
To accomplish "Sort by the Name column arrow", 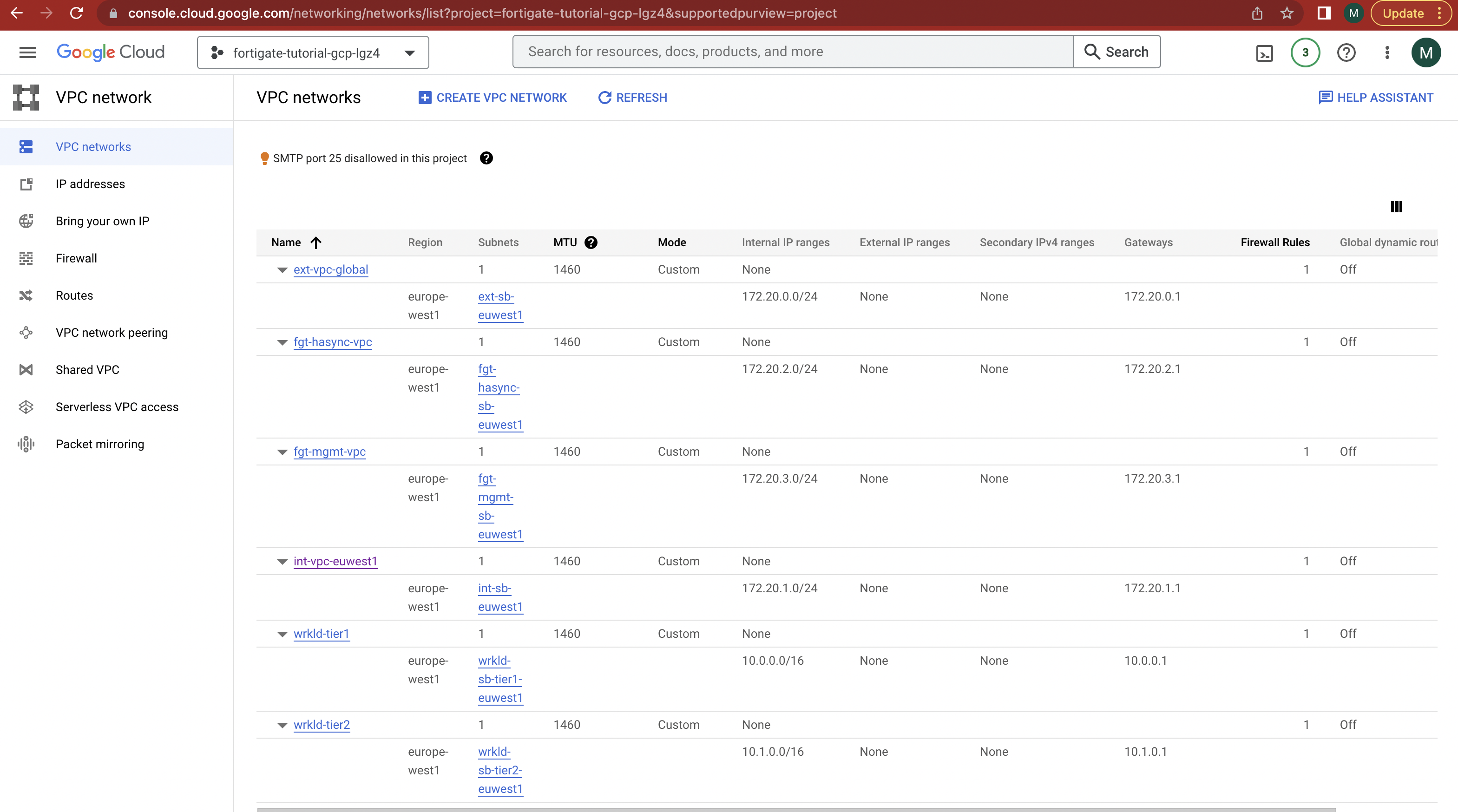I will click(315, 242).
